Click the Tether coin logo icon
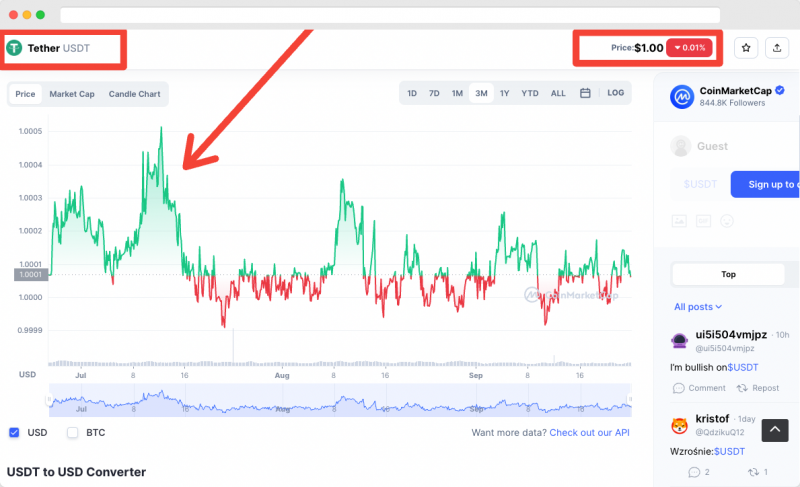Image resolution: width=800 pixels, height=487 pixels. coord(14,48)
